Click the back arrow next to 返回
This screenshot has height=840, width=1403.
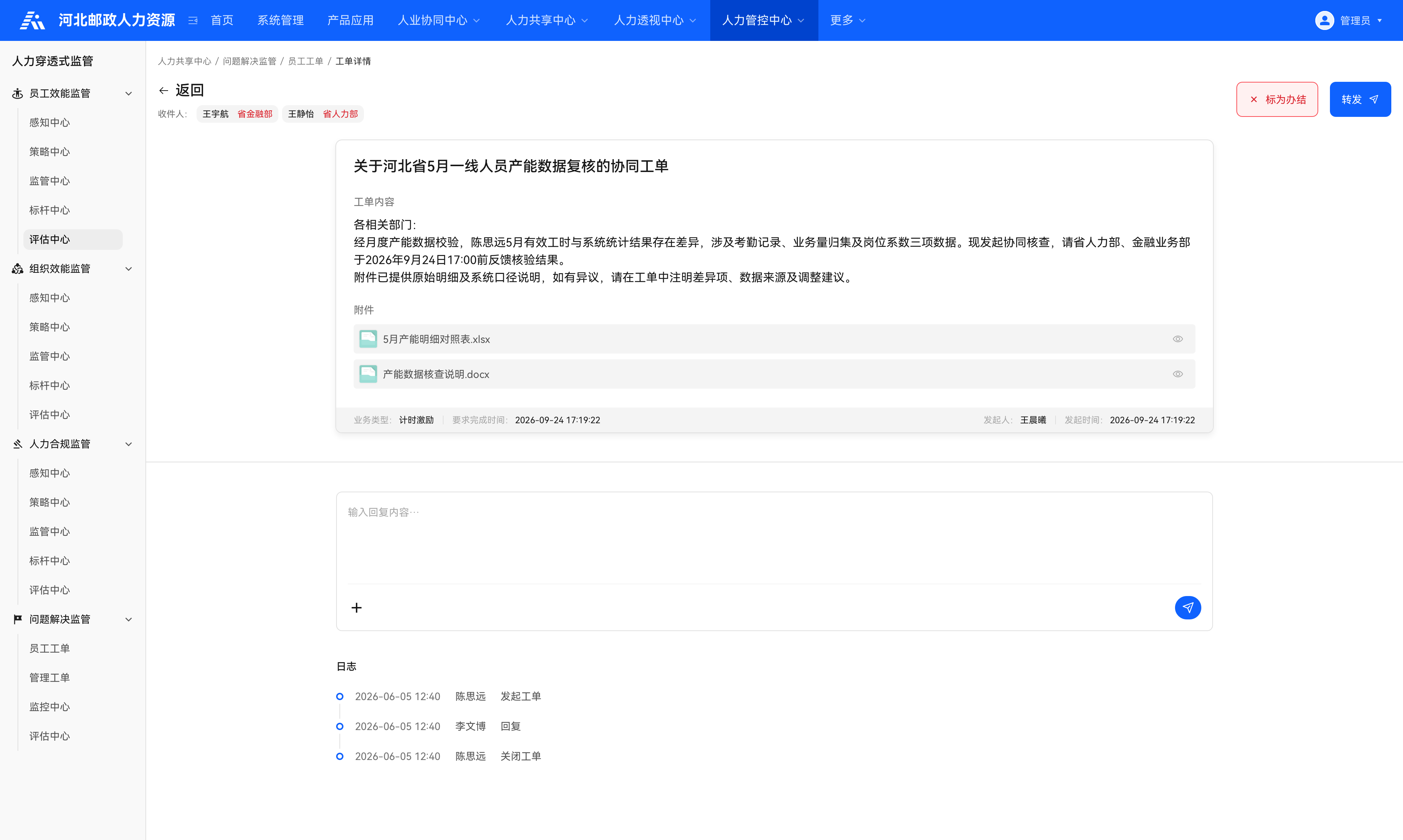[164, 91]
